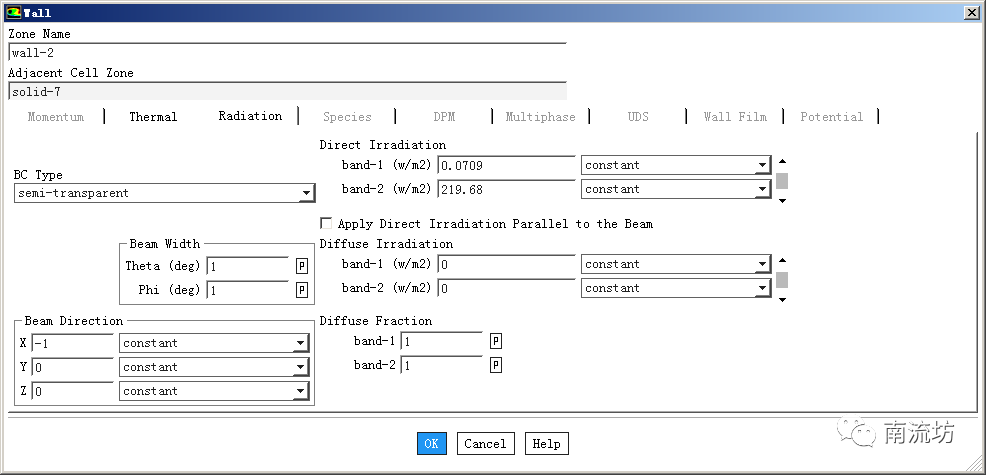Select the Radiation tab
The image size is (986, 475).
click(250, 116)
